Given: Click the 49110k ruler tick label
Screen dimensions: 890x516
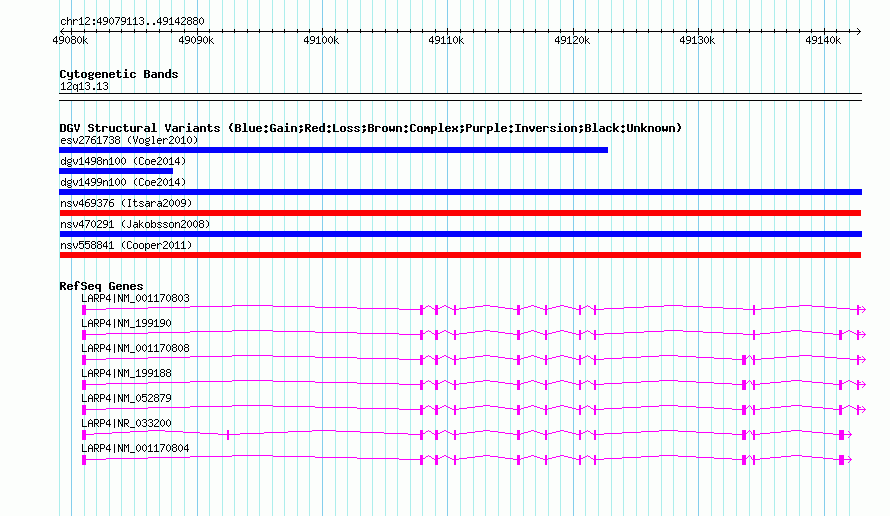Looking at the screenshot, I should tap(446, 40).
